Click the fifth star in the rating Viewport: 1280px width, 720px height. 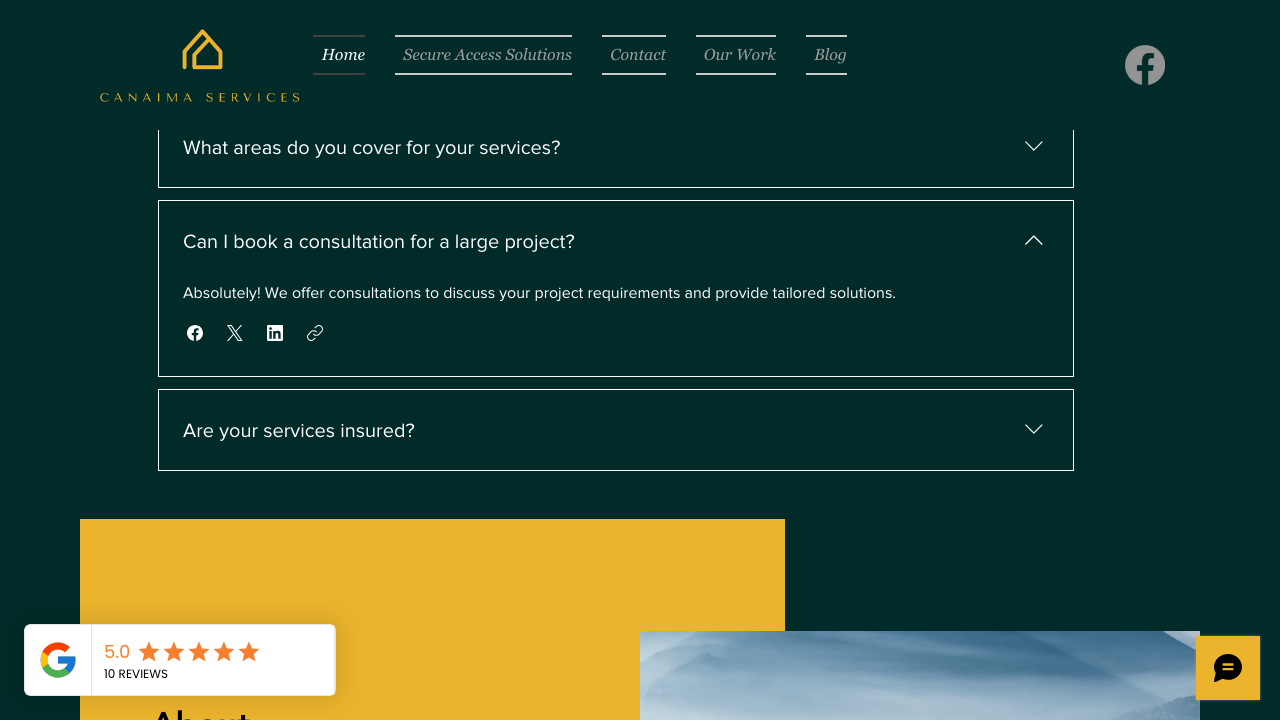(x=250, y=651)
